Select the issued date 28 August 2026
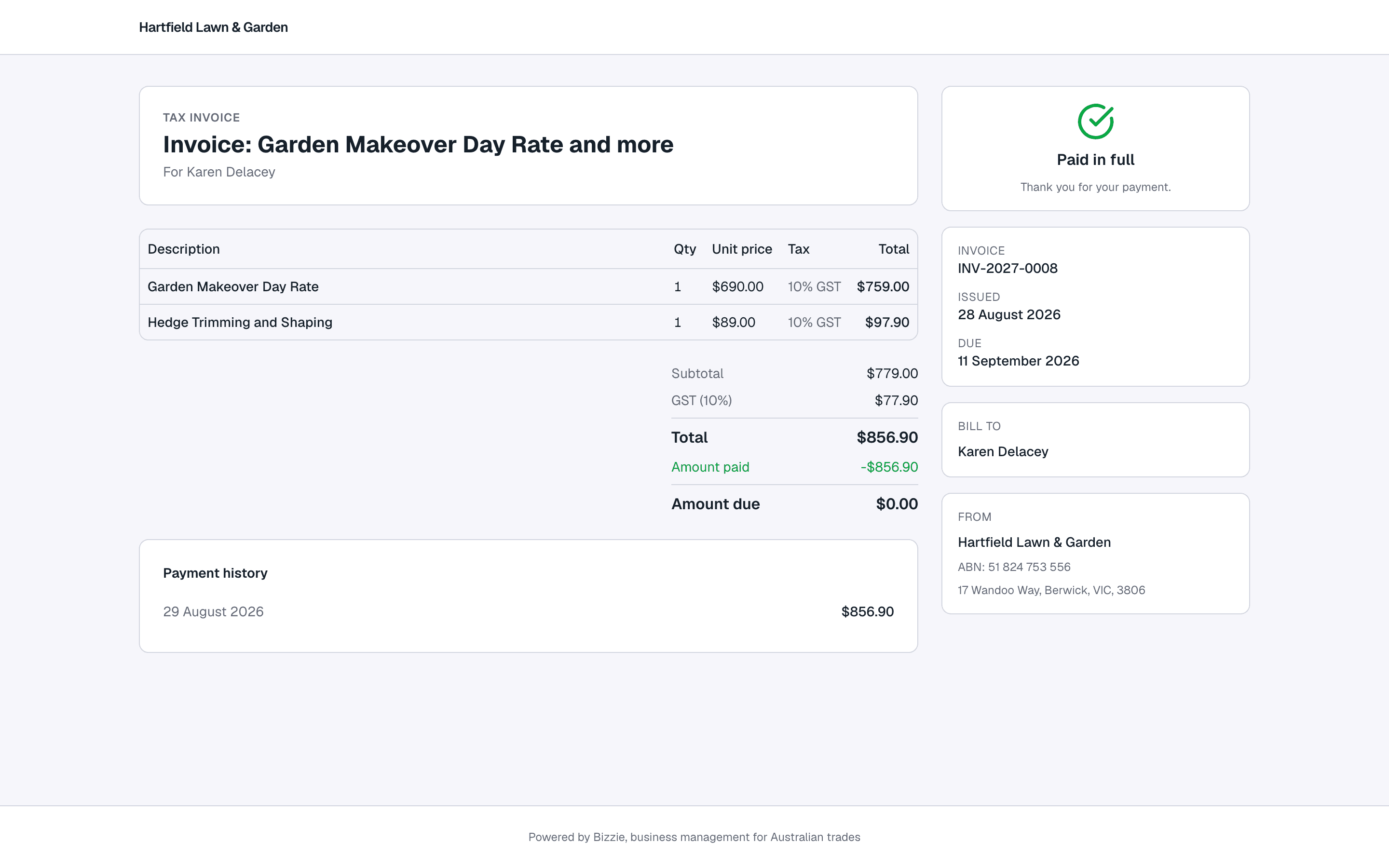This screenshot has height=868, width=1389. click(1008, 314)
